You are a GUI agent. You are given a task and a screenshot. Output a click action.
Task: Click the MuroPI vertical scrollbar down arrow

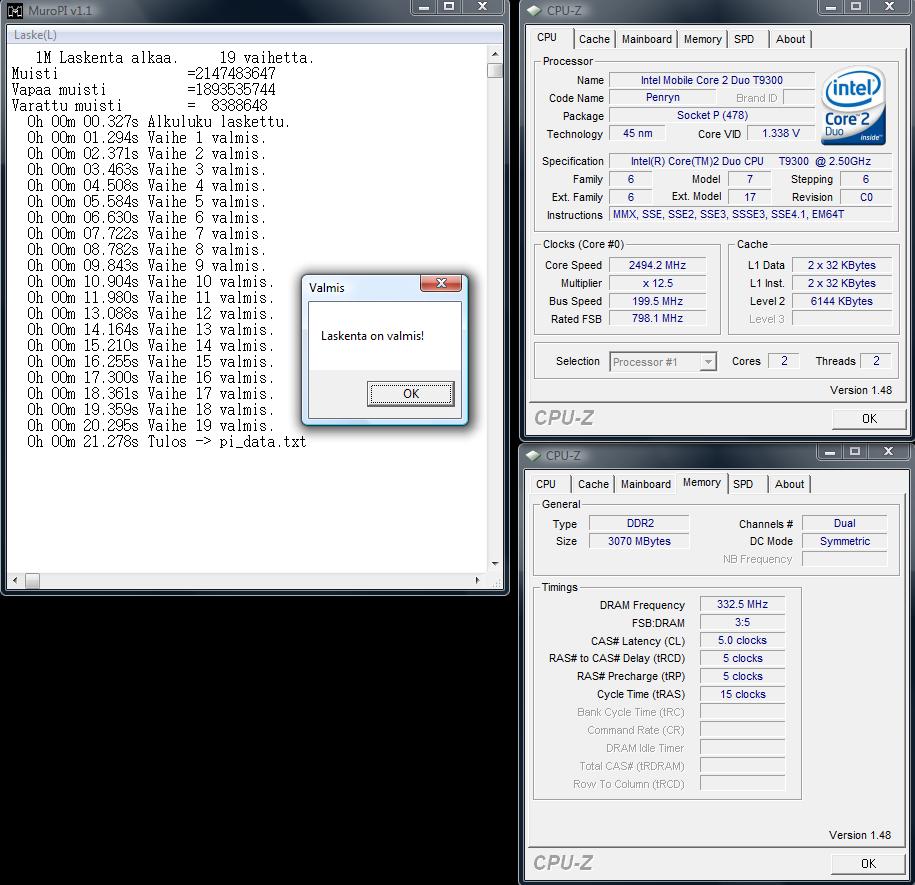(x=495, y=564)
